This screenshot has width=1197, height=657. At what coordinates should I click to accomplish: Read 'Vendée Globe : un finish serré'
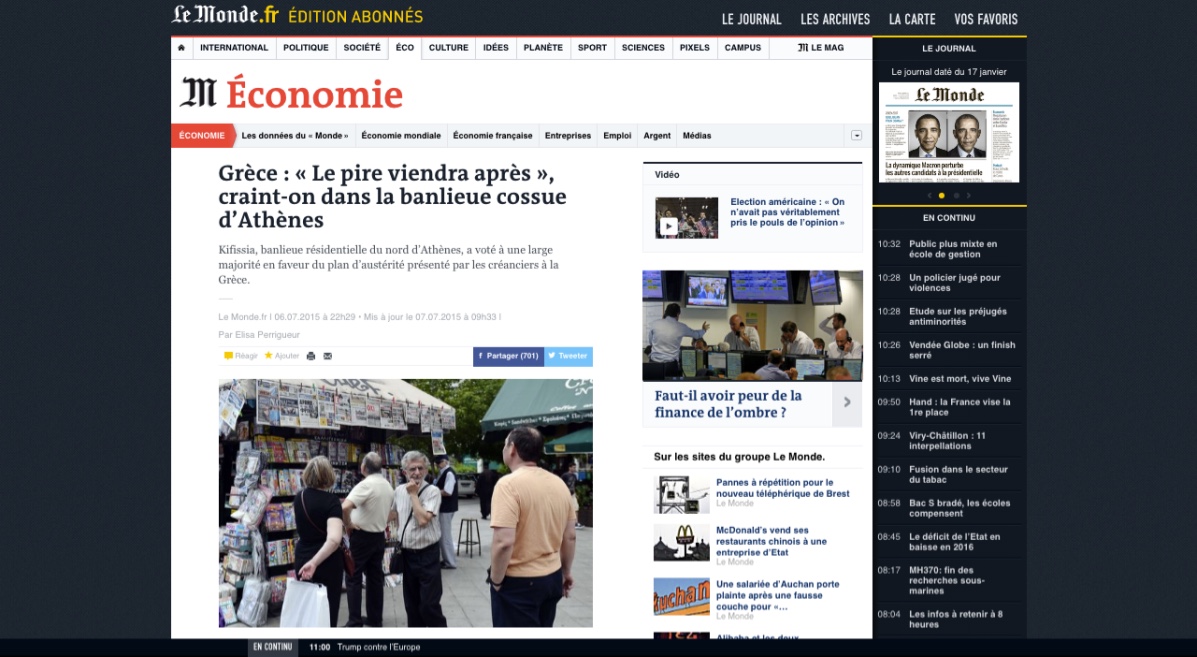962,350
